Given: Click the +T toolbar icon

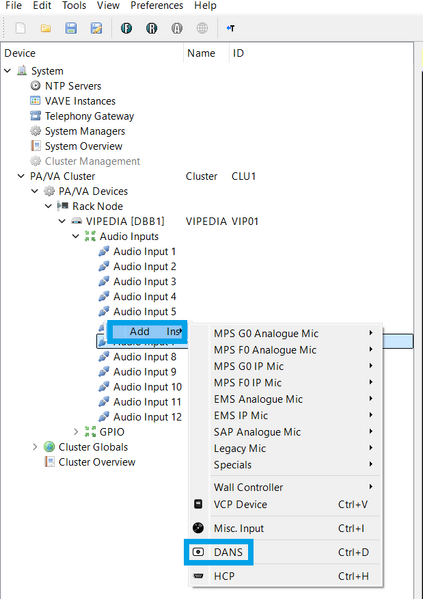Looking at the screenshot, I should (x=230, y=28).
